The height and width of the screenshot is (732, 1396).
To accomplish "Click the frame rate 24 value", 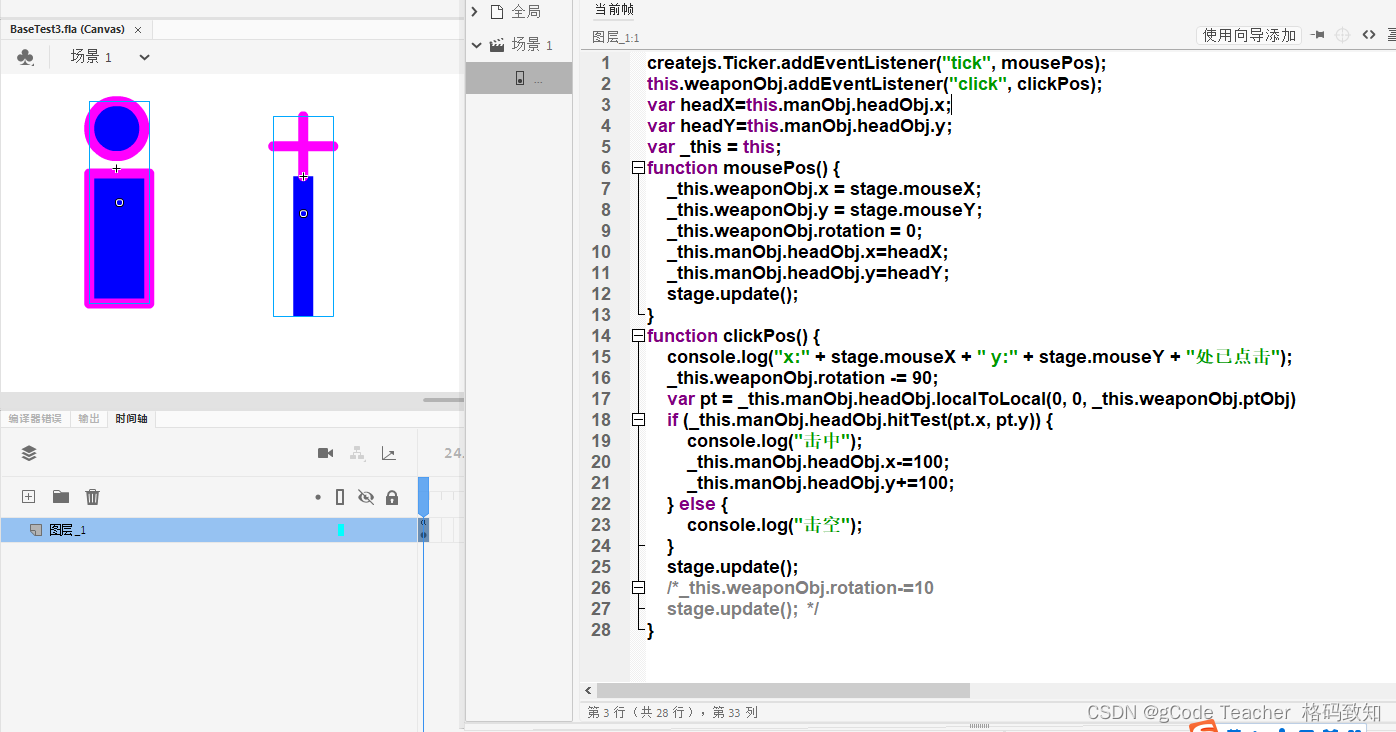I will (453, 453).
